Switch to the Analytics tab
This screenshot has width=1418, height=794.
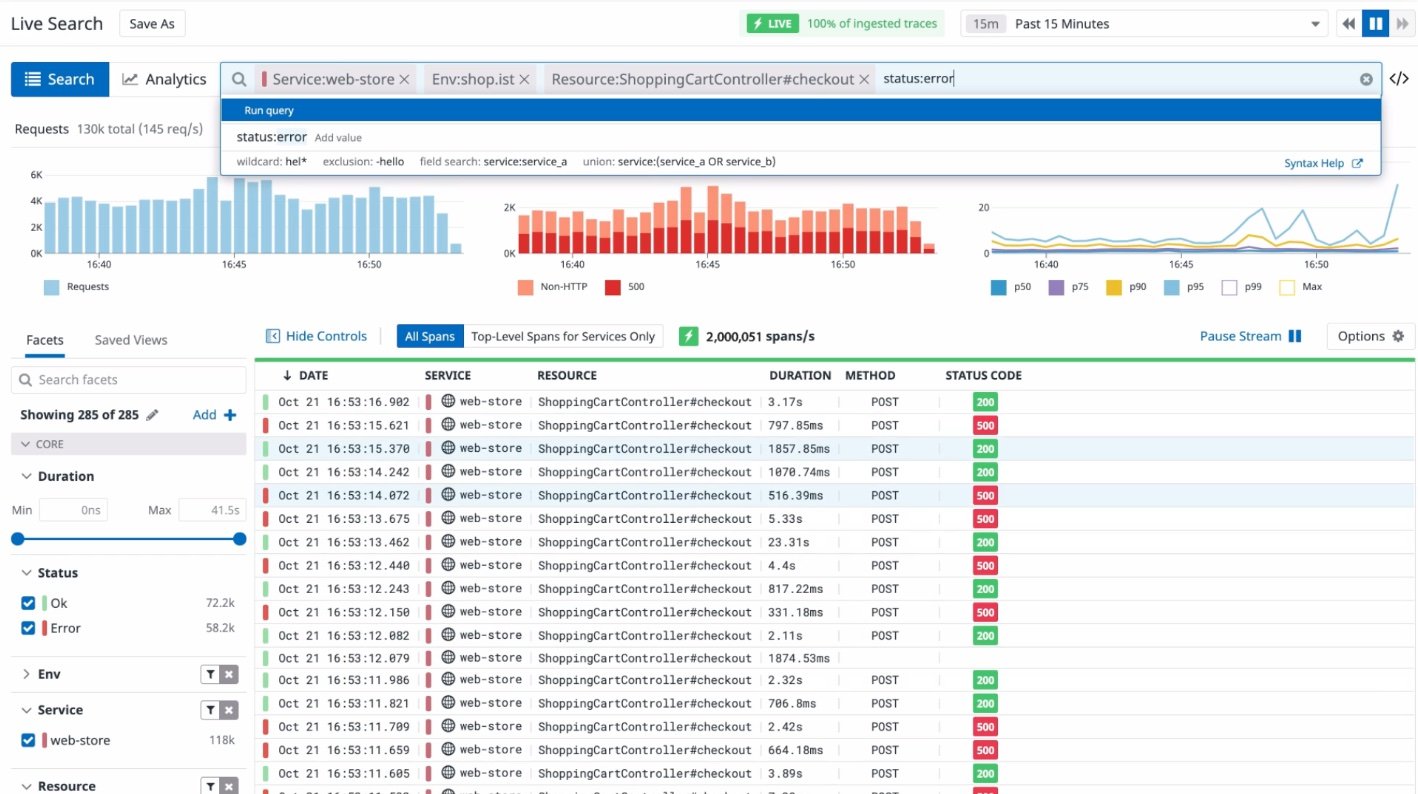tap(164, 79)
